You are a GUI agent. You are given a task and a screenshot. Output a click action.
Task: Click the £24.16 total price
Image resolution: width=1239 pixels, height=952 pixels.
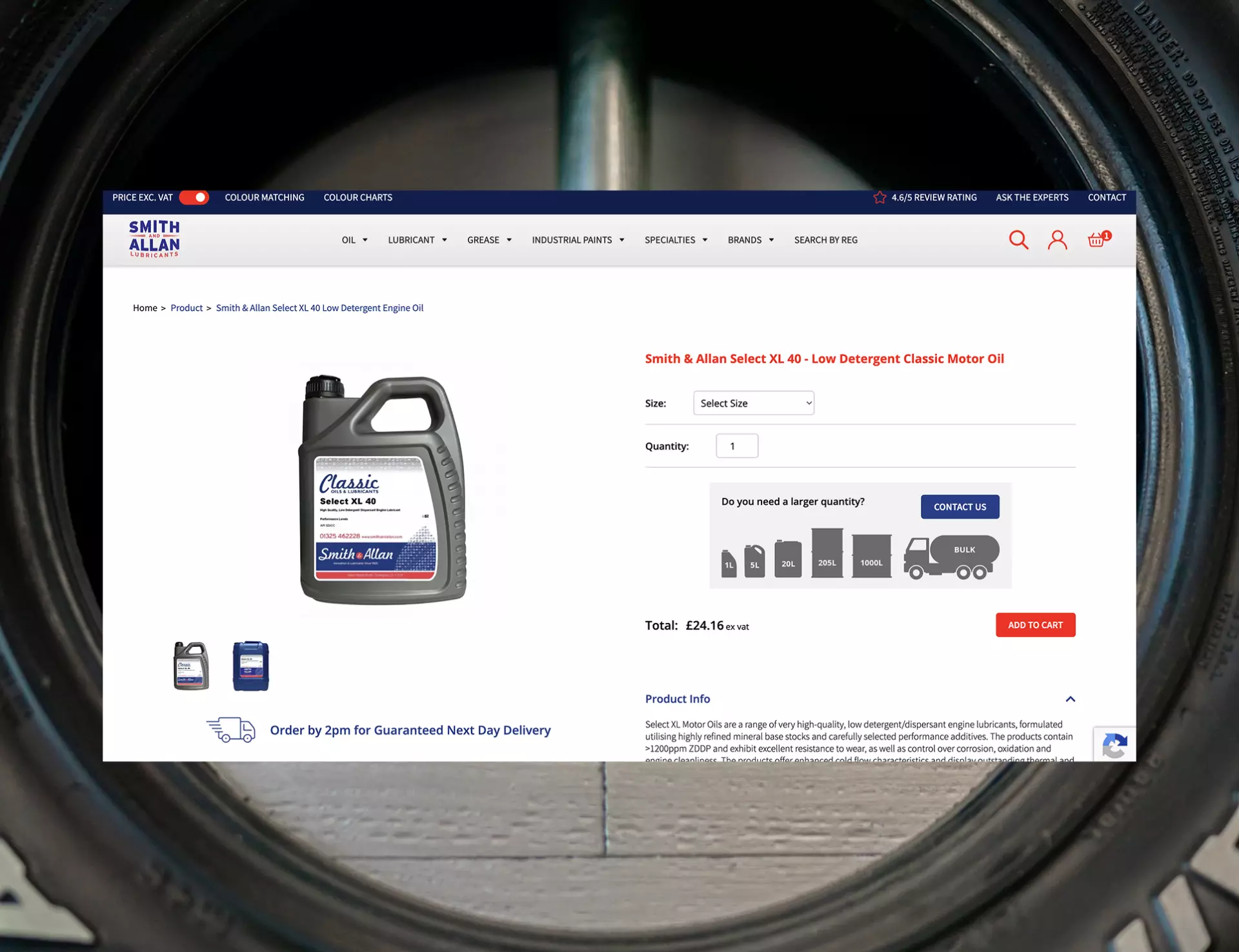[705, 626]
